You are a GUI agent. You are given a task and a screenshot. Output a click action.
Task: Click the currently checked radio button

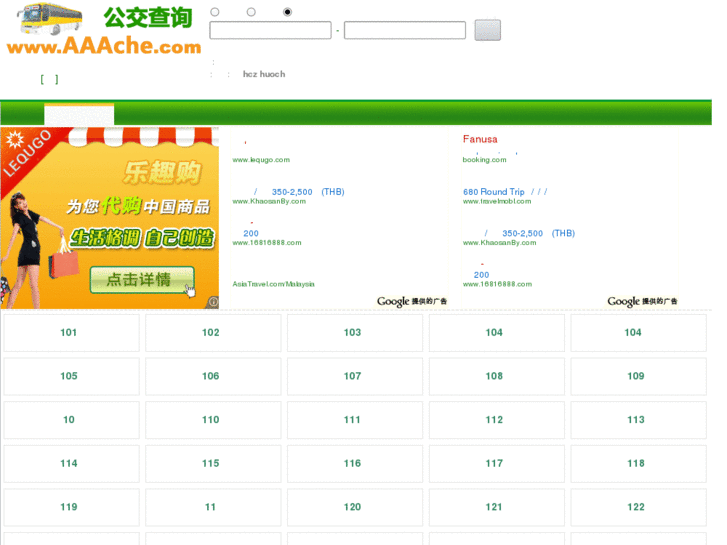(x=287, y=12)
